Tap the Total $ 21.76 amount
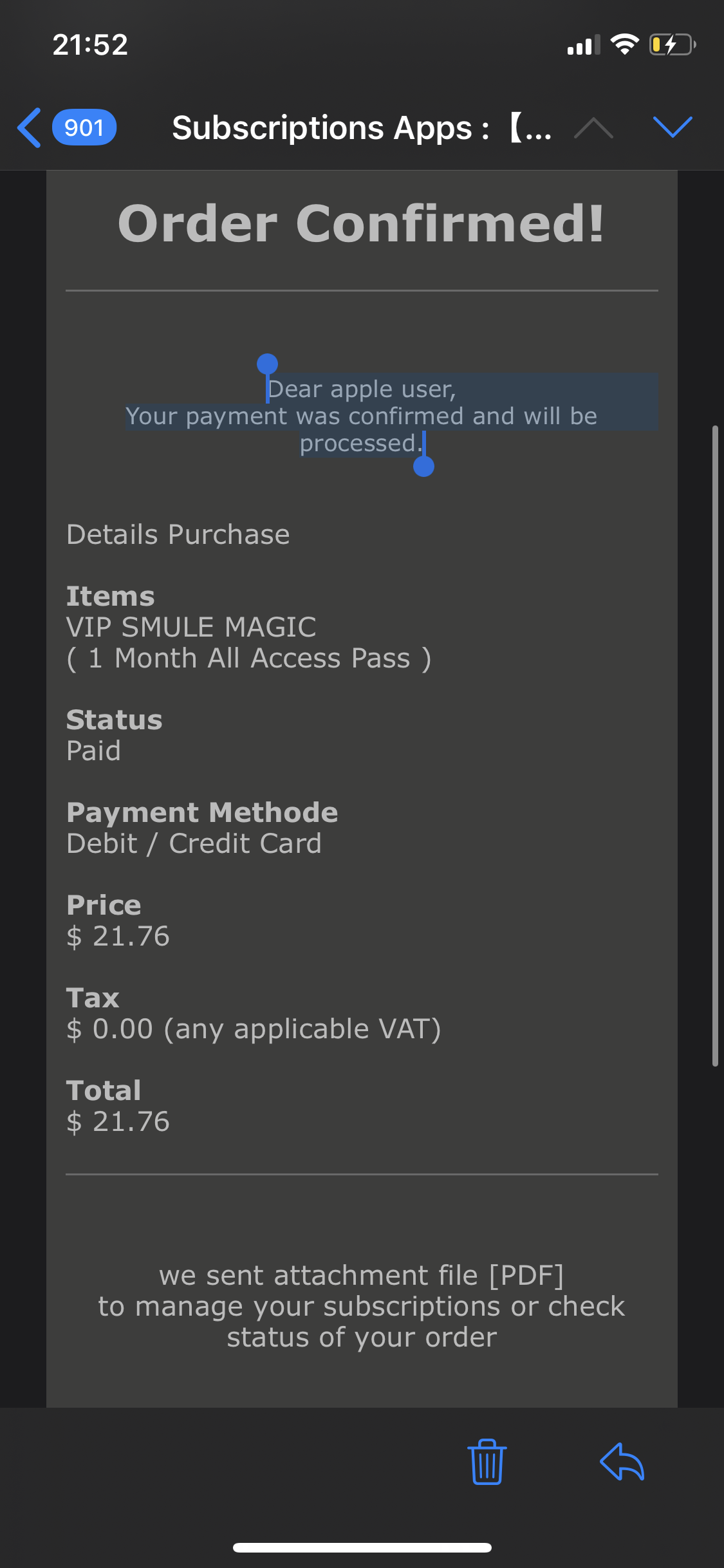724x1568 pixels. [x=118, y=1121]
